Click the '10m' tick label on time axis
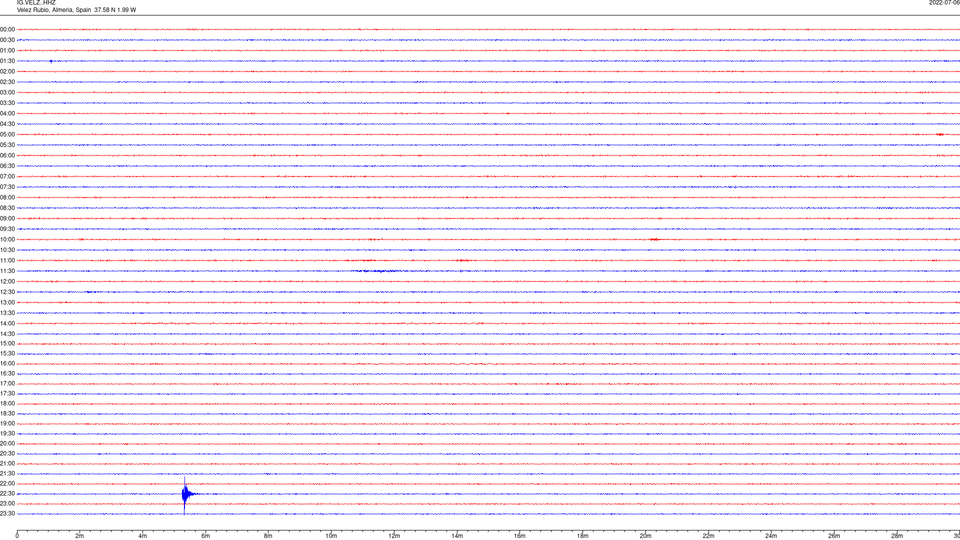This screenshot has width=960, height=540. tap(331, 536)
